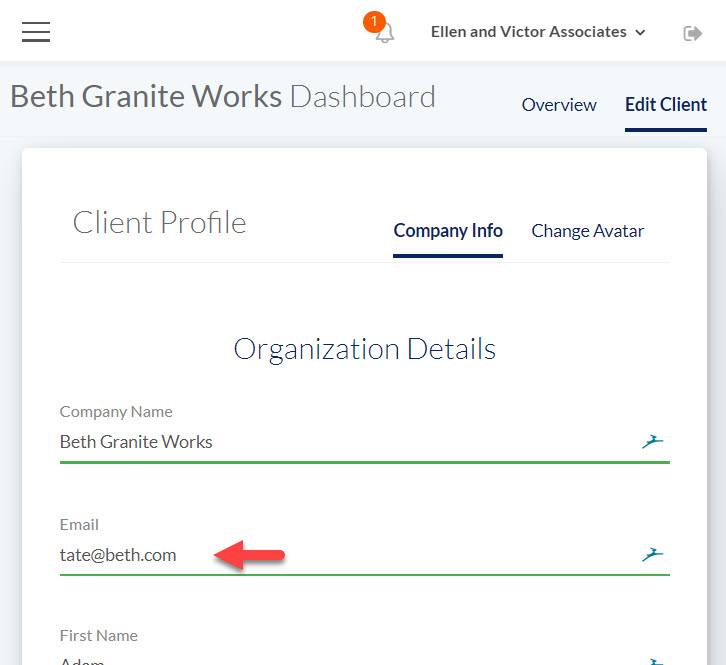This screenshot has width=726, height=665.
Task: Click the First Name field label
Action: [98, 635]
